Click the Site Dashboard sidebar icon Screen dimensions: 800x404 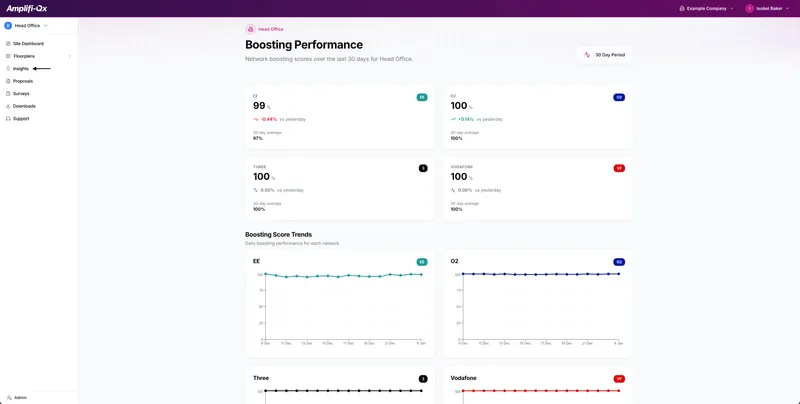[x=8, y=44]
